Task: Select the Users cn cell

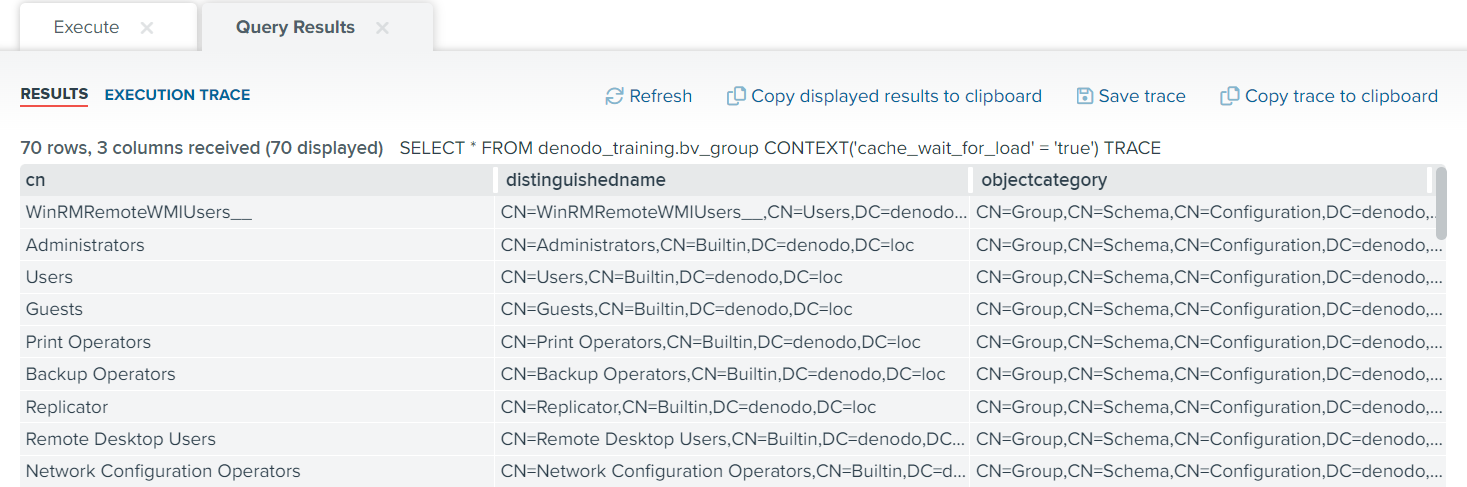Action: [x=257, y=277]
